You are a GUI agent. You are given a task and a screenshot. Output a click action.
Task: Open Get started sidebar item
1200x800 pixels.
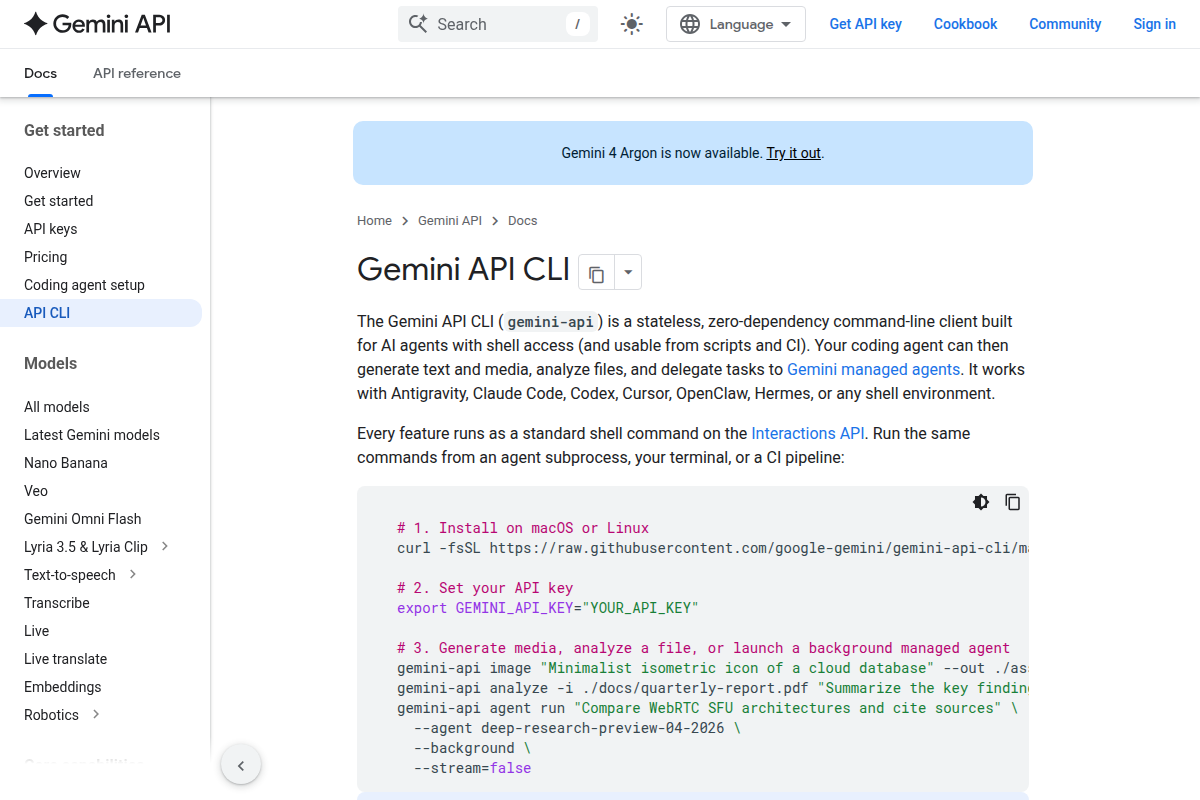pos(58,201)
